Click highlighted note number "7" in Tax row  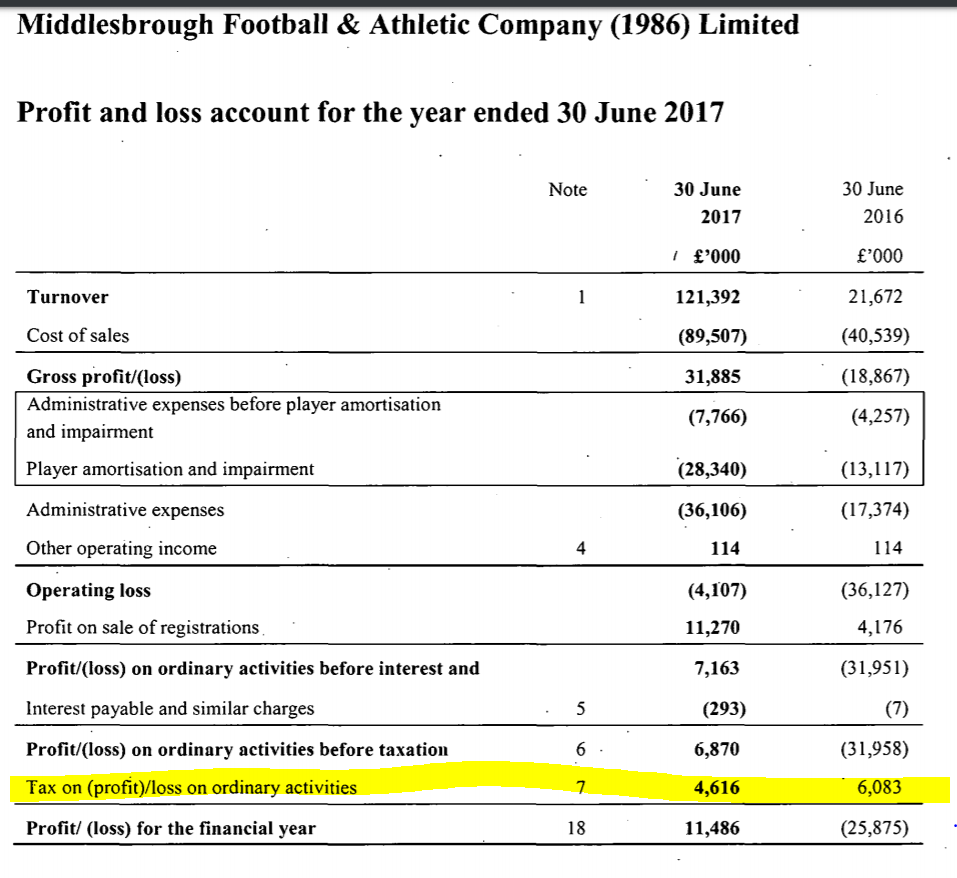coord(580,788)
